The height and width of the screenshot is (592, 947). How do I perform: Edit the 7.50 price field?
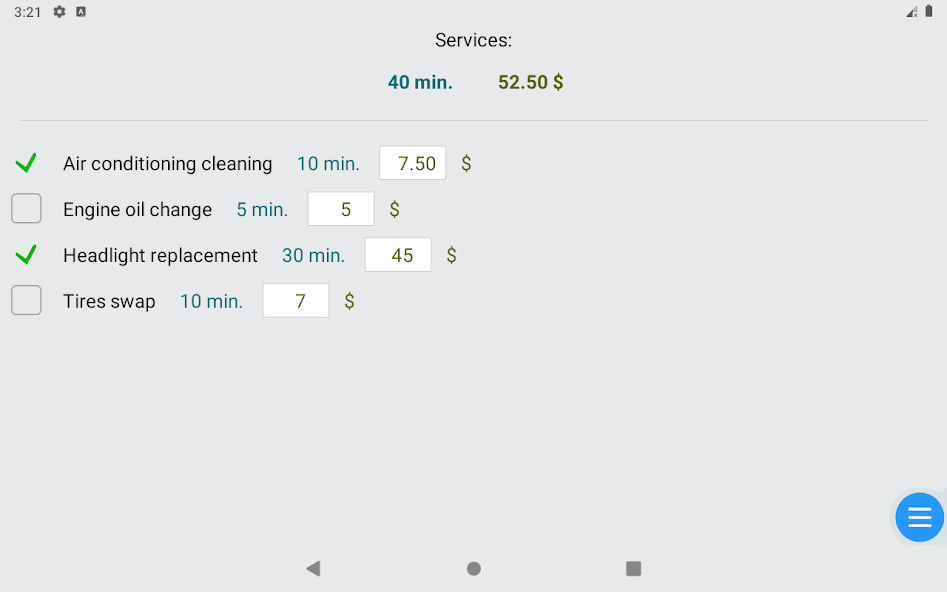tap(413, 163)
